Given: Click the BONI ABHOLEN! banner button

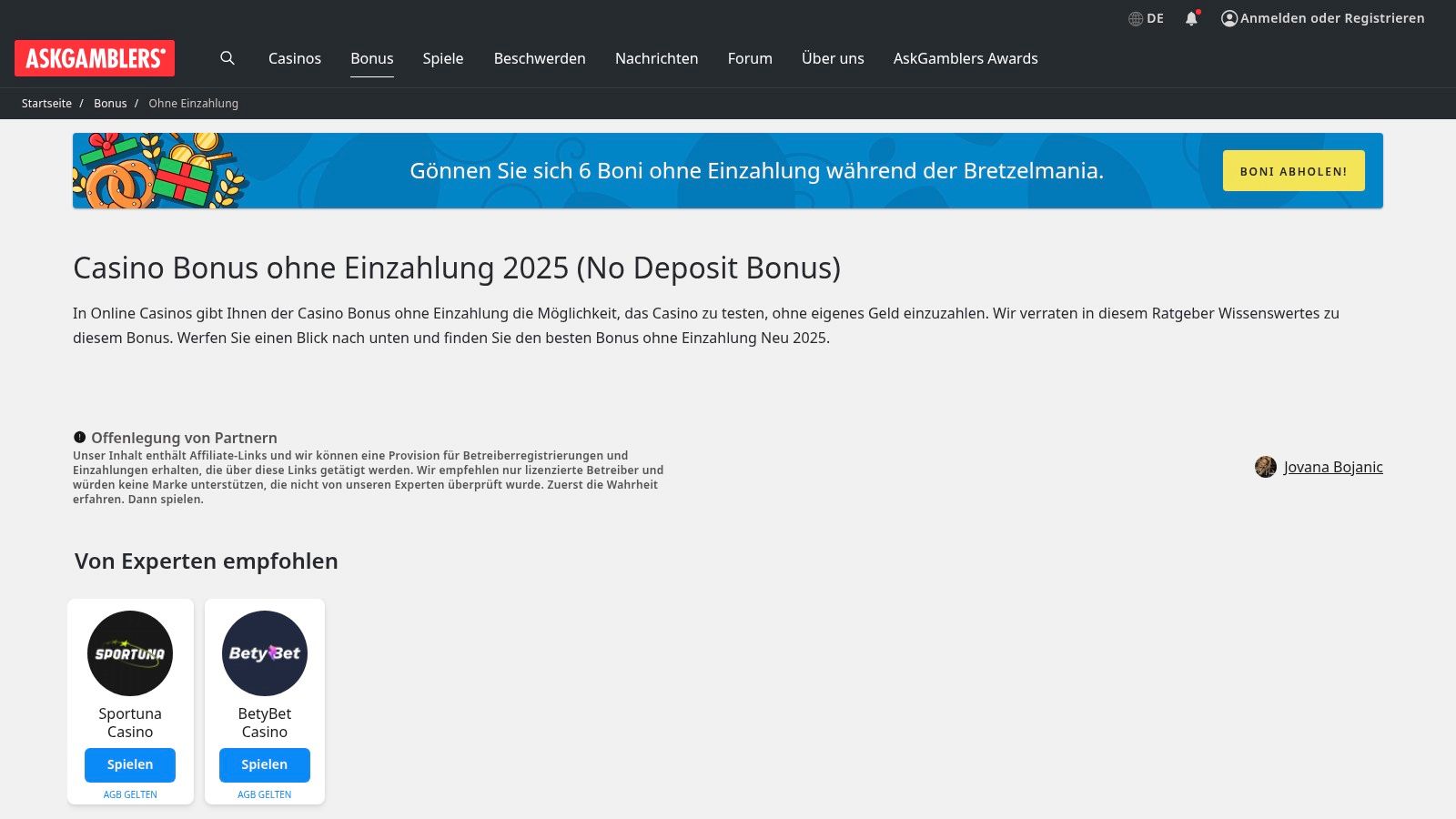Looking at the screenshot, I should click(x=1293, y=170).
